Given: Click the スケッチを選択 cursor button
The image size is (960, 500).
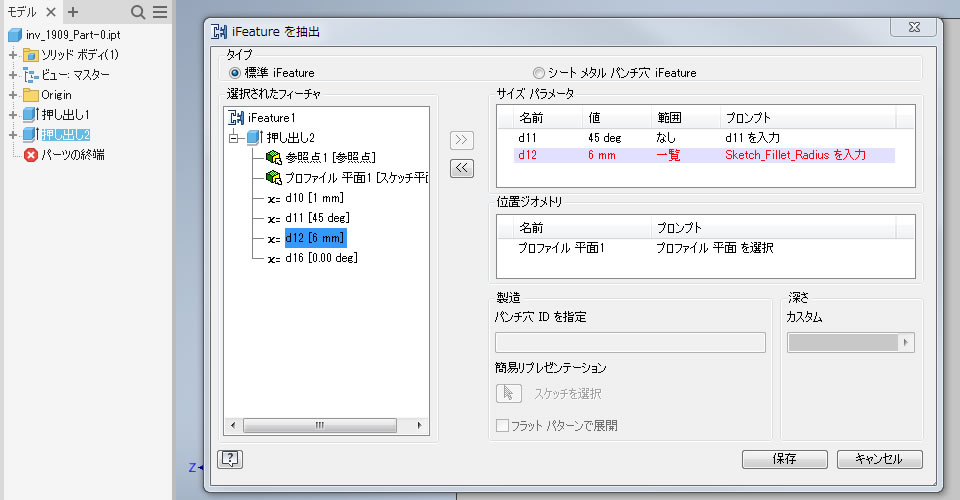Looking at the screenshot, I should coord(509,393).
